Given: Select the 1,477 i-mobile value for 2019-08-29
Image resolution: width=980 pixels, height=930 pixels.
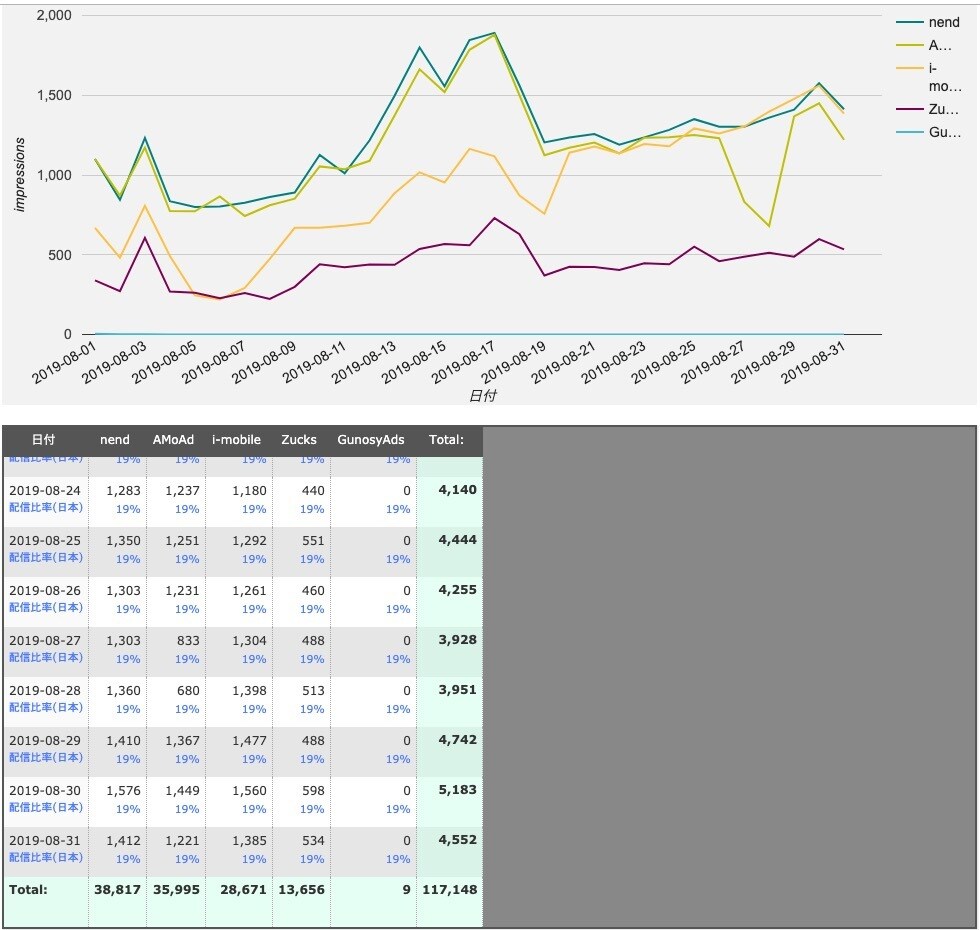Looking at the screenshot, I should (x=249, y=741).
